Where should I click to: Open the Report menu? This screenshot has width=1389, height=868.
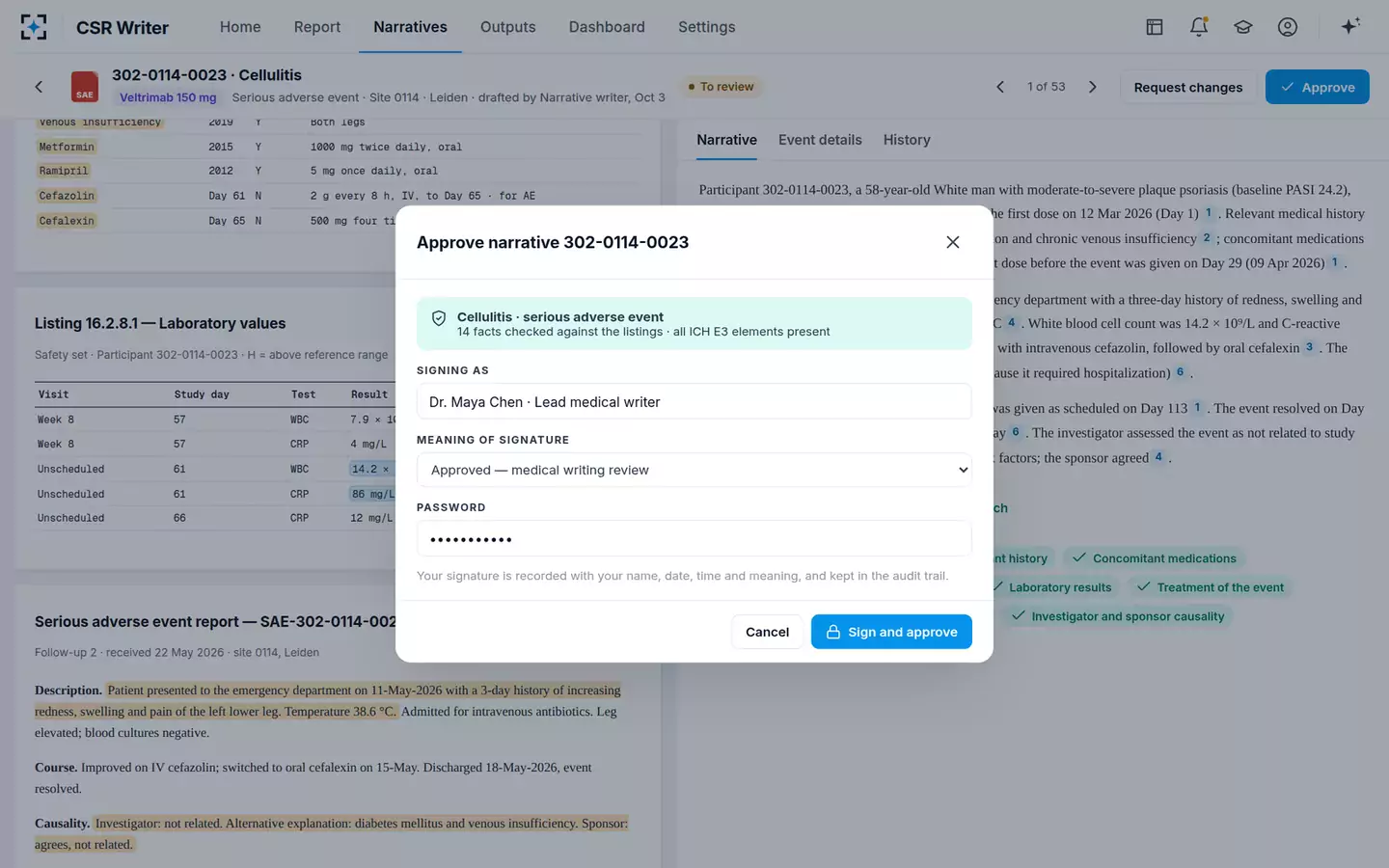[x=317, y=27]
